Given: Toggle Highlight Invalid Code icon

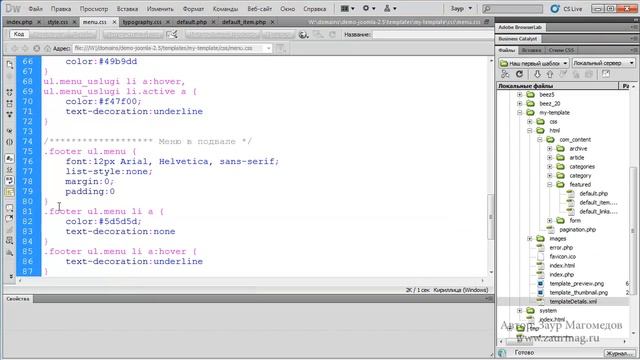Looking at the screenshot, I should tap(9, 169).
